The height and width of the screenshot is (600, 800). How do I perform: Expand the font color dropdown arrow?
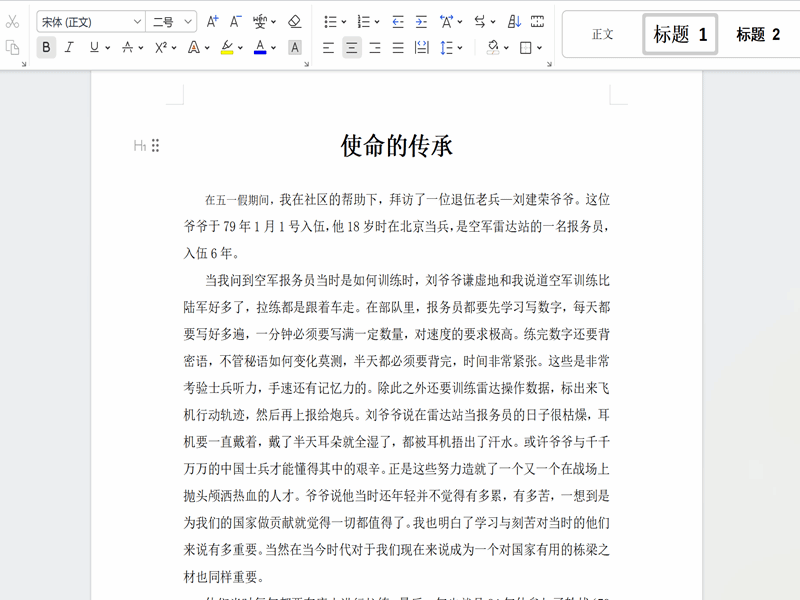pos(273,48)
